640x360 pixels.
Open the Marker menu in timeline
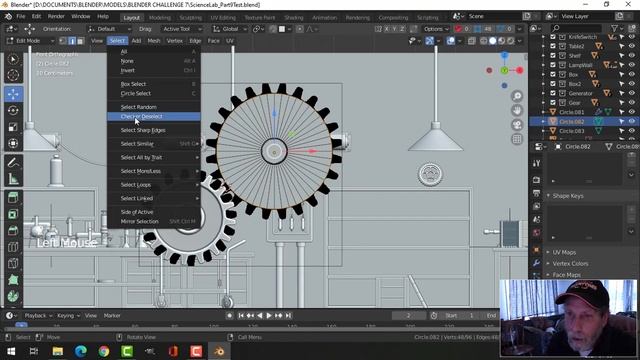112,316
